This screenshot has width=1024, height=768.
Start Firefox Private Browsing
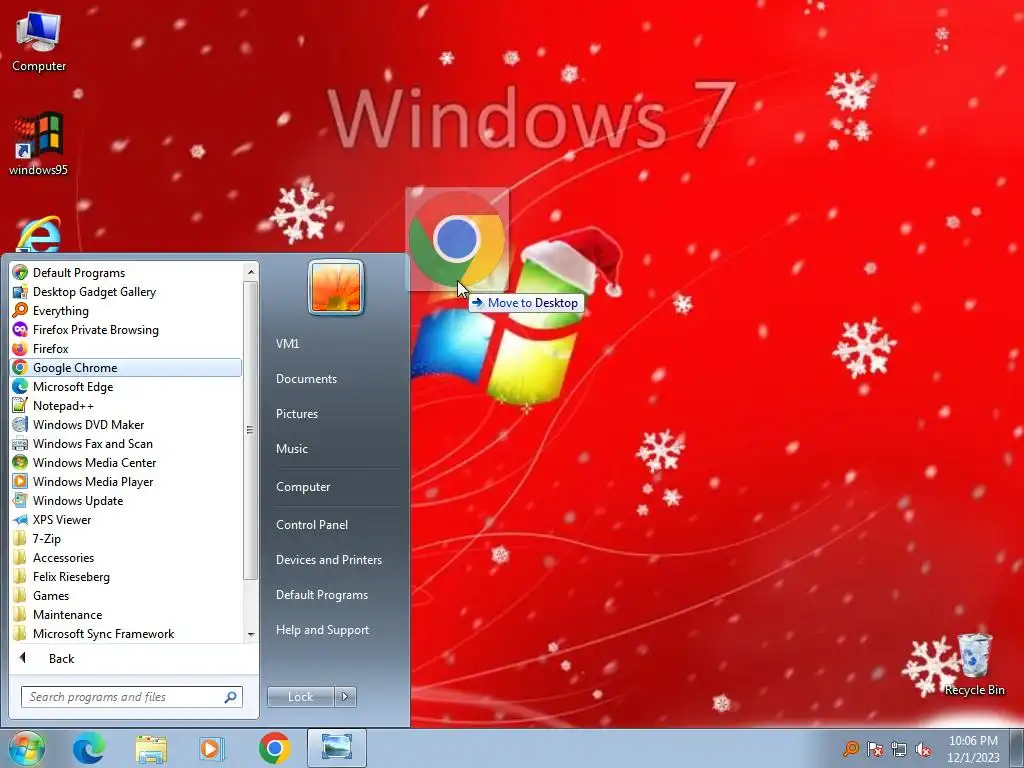tap(126, 330)
